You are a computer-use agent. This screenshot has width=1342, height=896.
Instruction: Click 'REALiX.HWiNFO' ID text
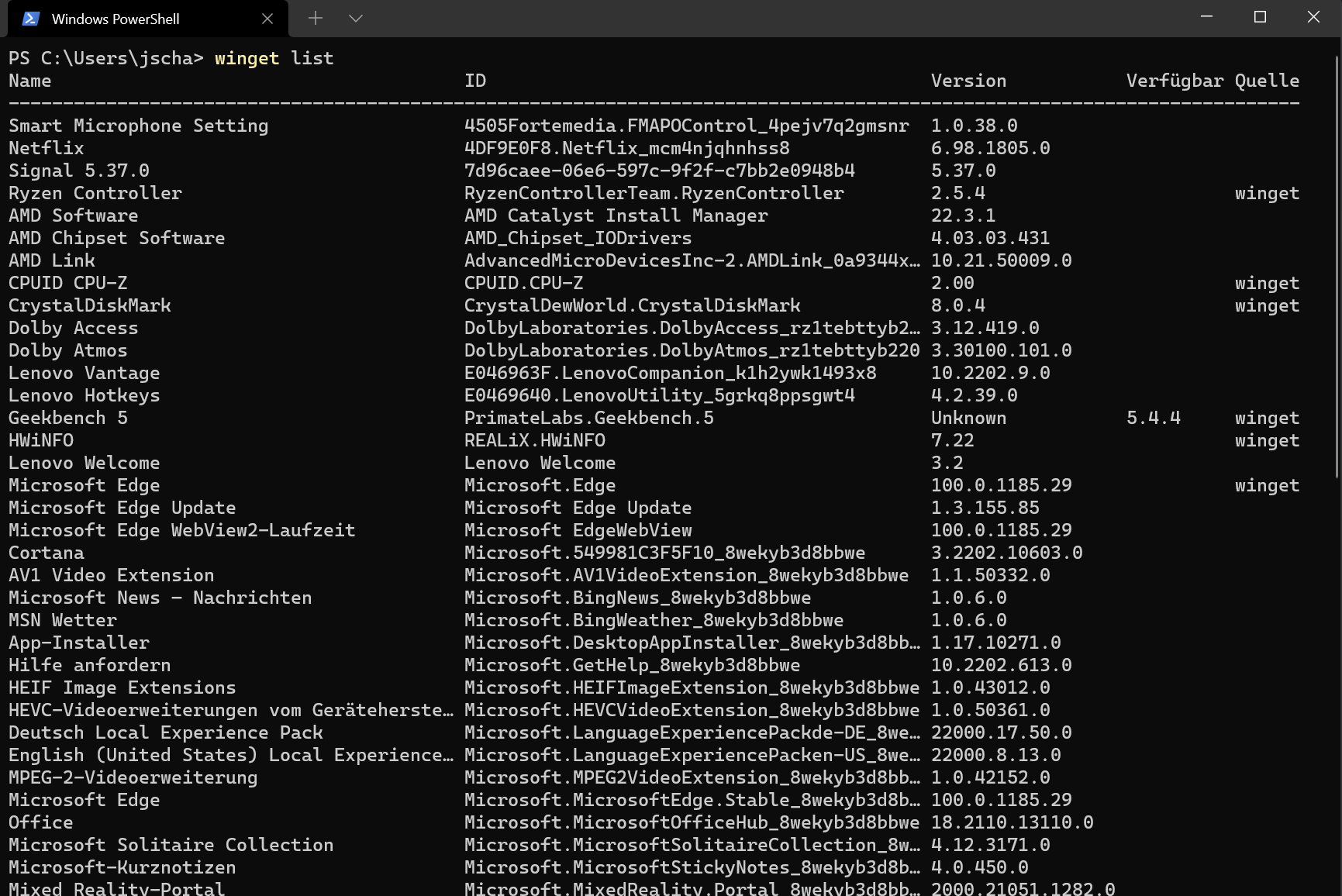535,440
